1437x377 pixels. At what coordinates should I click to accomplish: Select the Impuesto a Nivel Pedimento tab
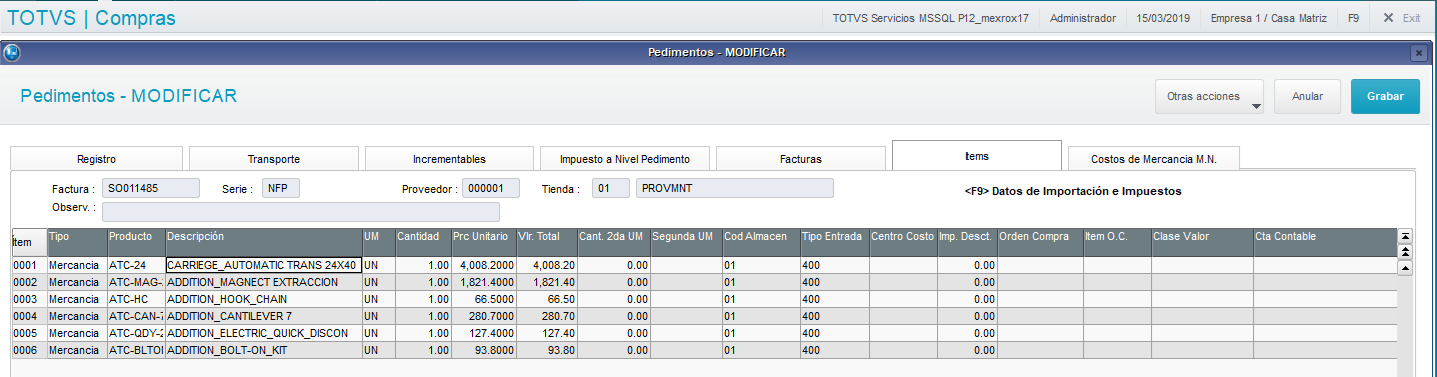click(x=625, y=159)
